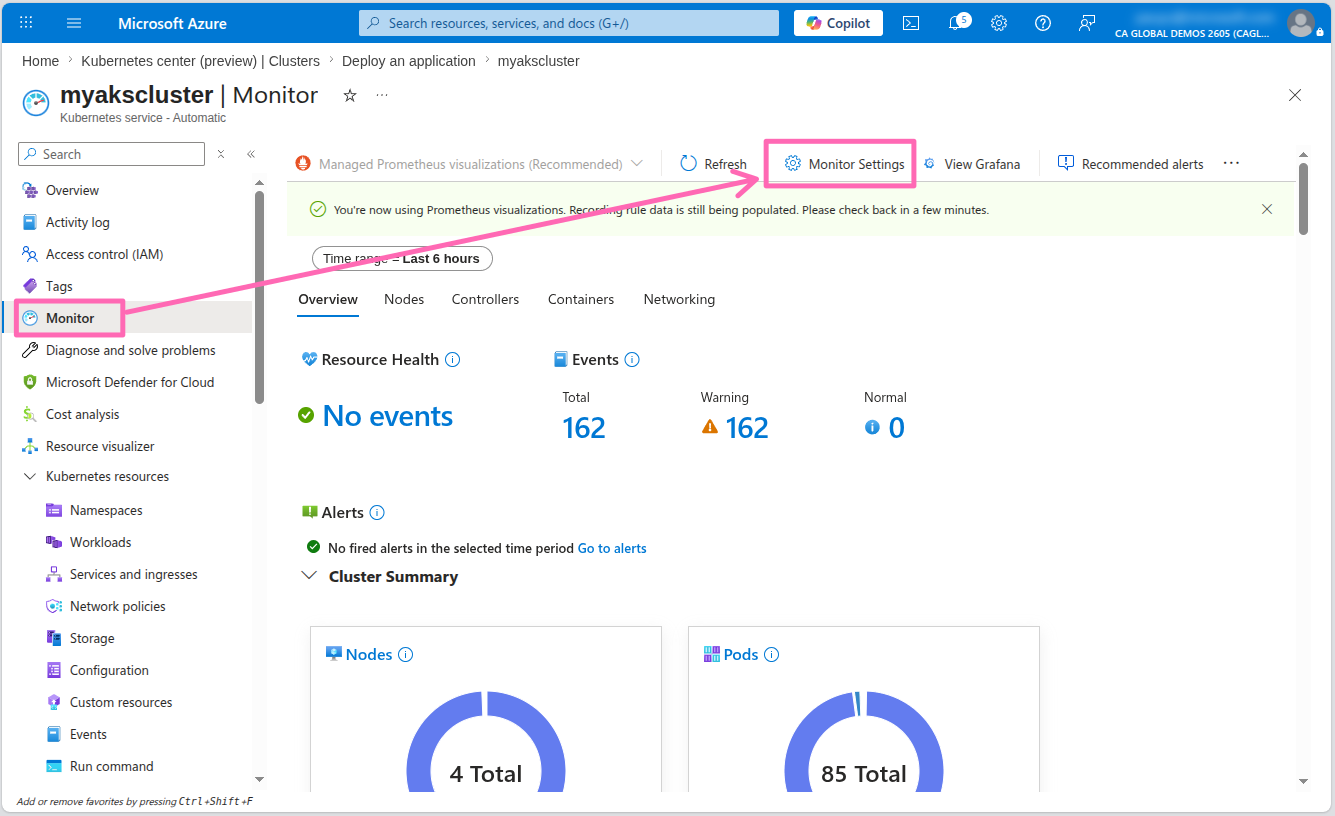The image size is (1335, 816).
Task: Favorite myakscluster with the star icon
Action: click(x=350, y=95)
